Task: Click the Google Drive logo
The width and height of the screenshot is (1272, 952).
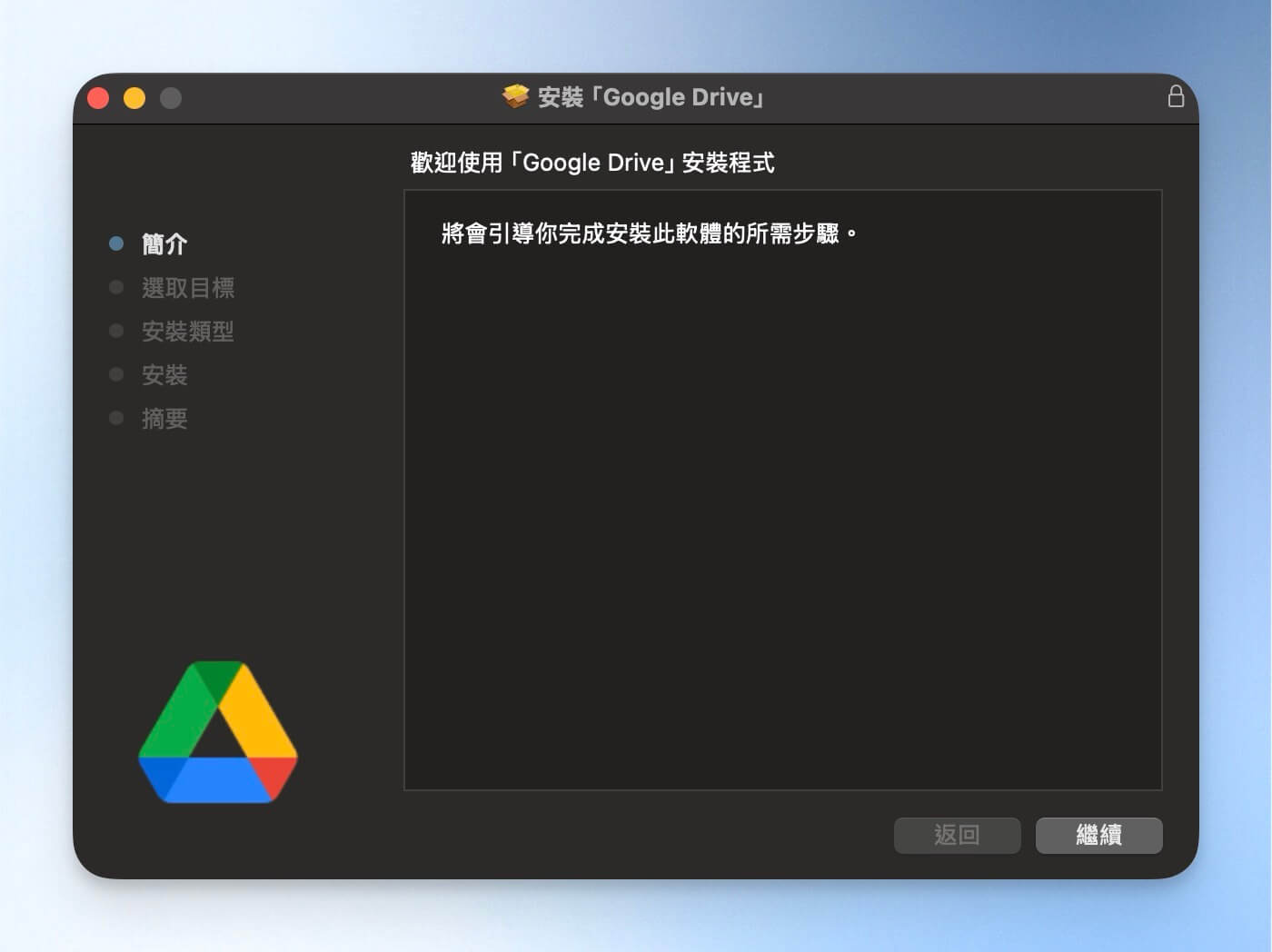Action: click(218, 732)
